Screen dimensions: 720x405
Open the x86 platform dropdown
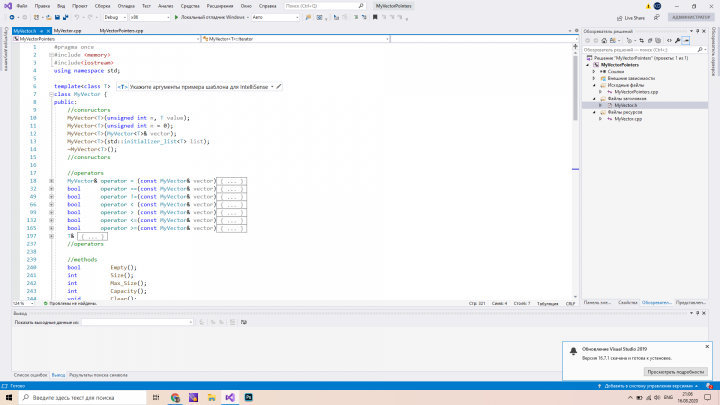[150, 17]
